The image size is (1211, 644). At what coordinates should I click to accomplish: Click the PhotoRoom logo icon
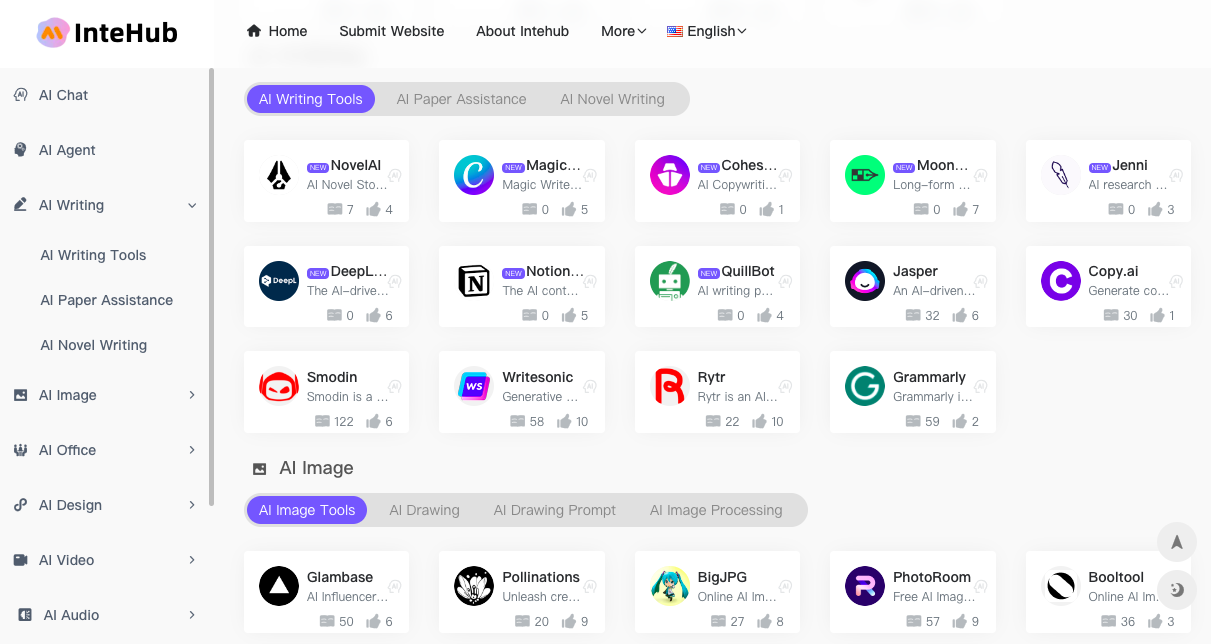pyautogui.click(x=865, y=587)
